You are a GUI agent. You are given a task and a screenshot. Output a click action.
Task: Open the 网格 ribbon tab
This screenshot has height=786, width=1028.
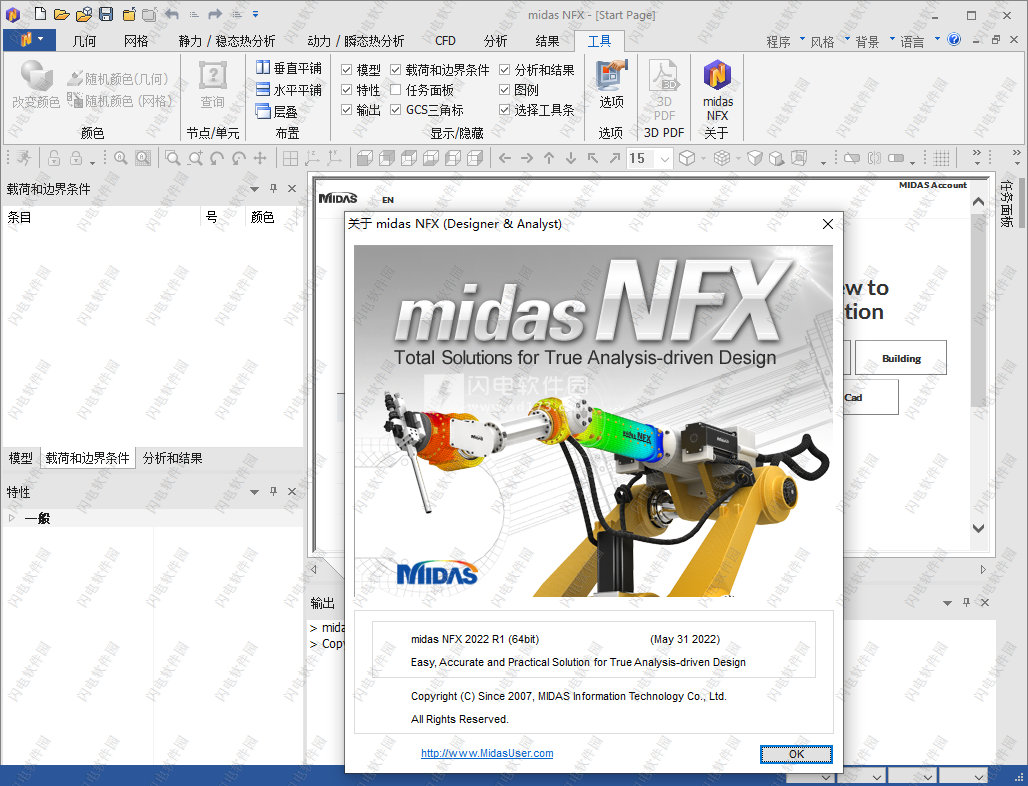point(136,41)
